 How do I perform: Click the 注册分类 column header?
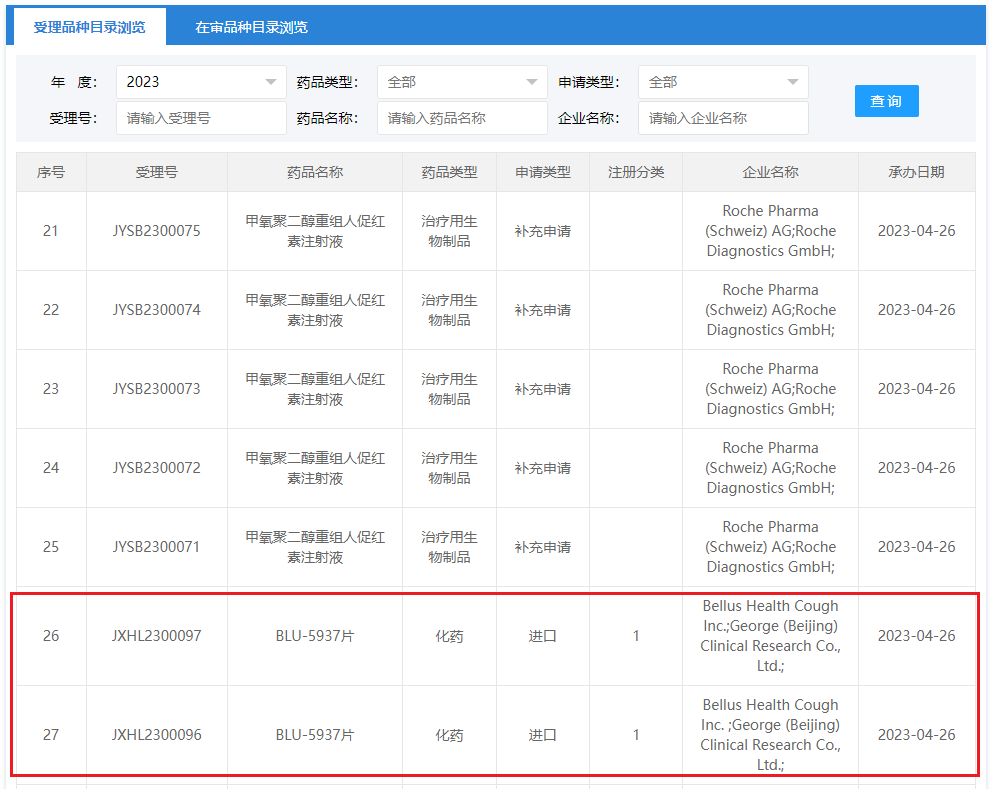tap(636, 171)
